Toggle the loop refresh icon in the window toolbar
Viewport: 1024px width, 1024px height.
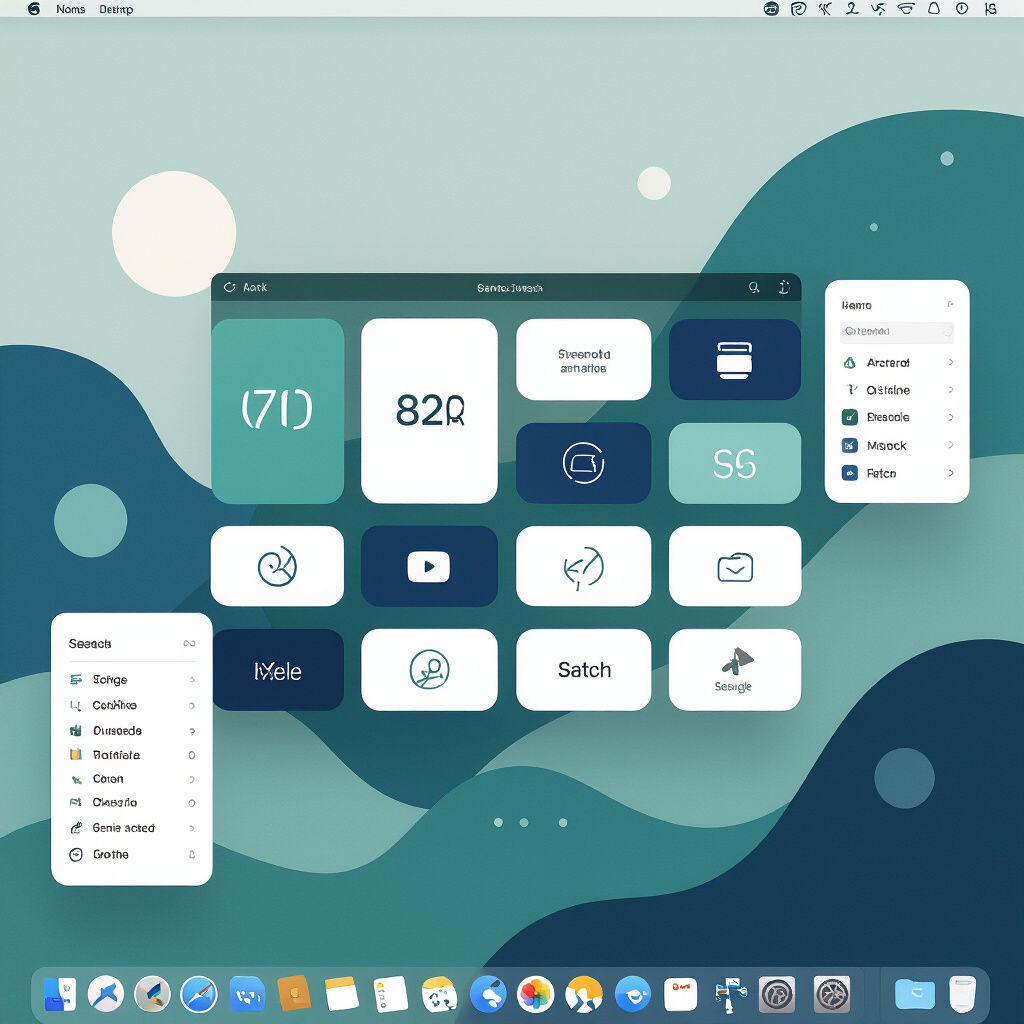(x=229, y=287)
